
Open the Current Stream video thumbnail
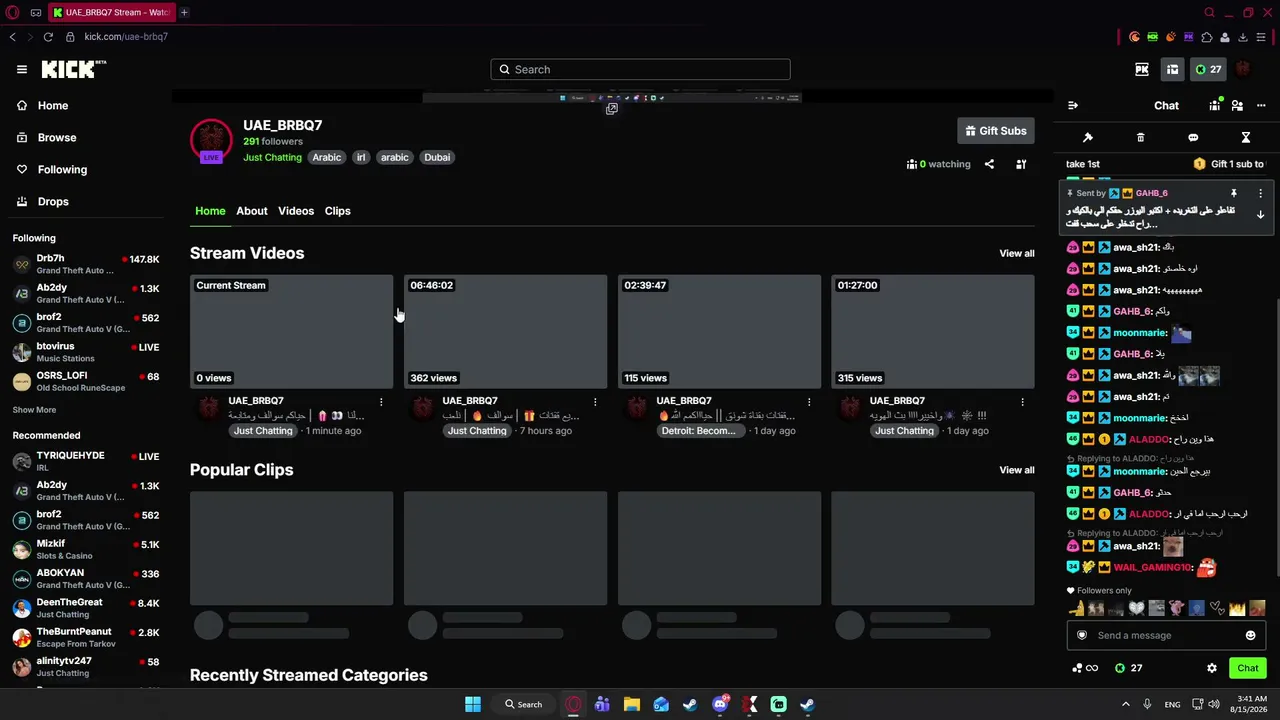(291, 331)
